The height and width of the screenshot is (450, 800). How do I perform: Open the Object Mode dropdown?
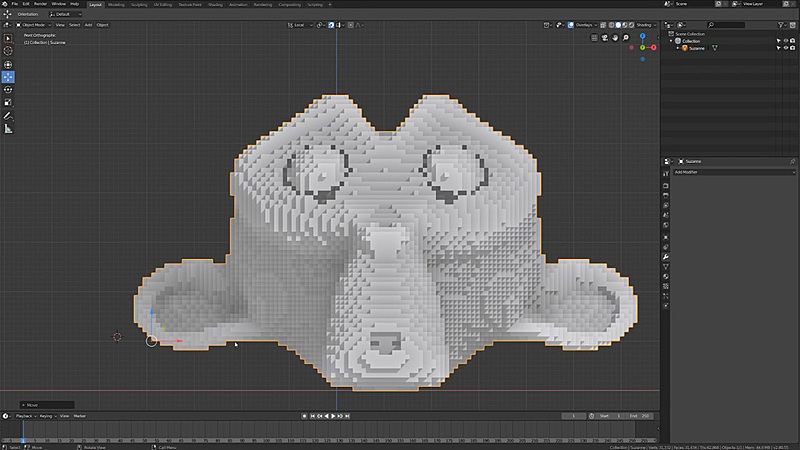point(33,25)
